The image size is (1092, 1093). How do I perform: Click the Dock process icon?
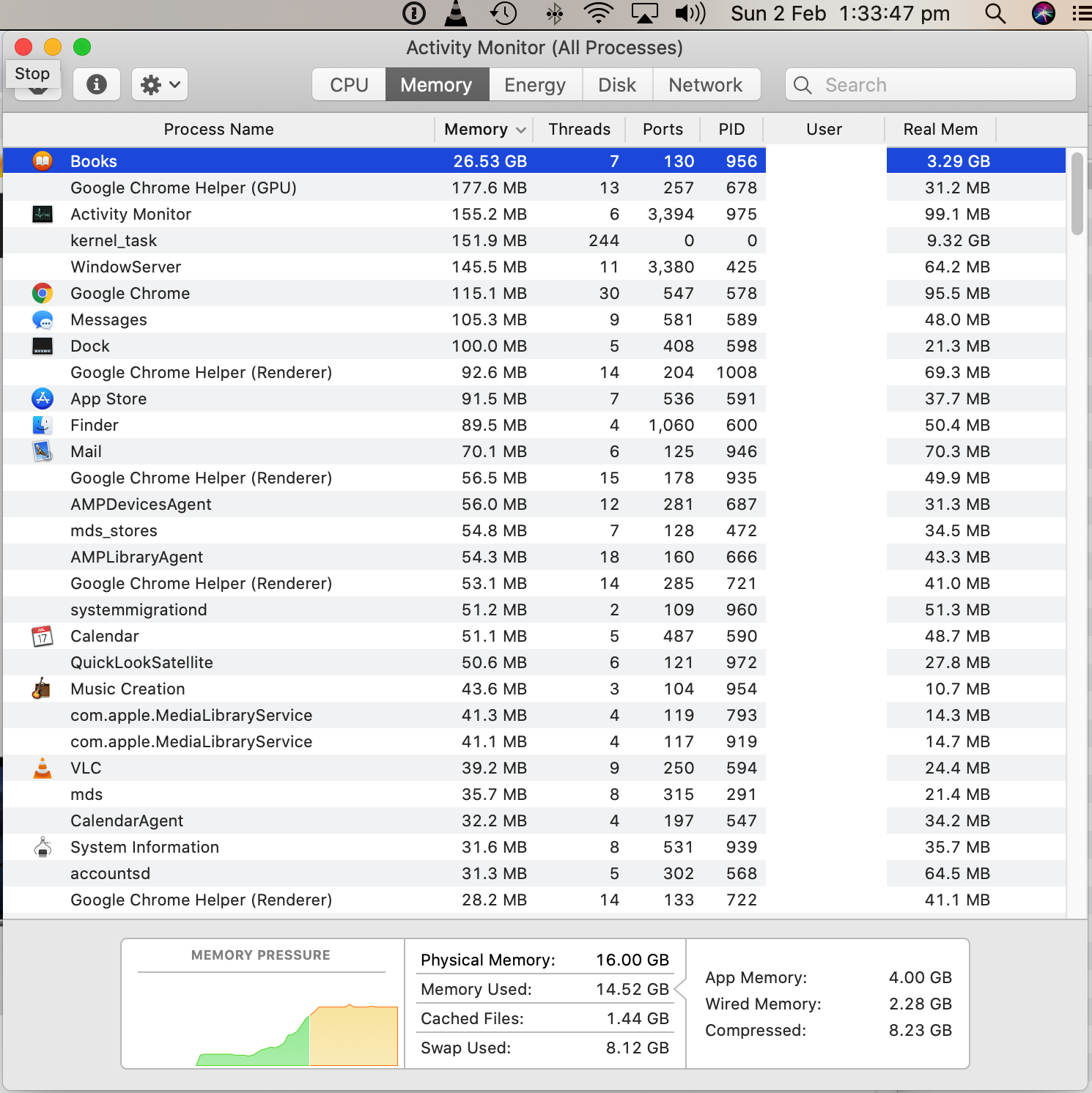43,346
